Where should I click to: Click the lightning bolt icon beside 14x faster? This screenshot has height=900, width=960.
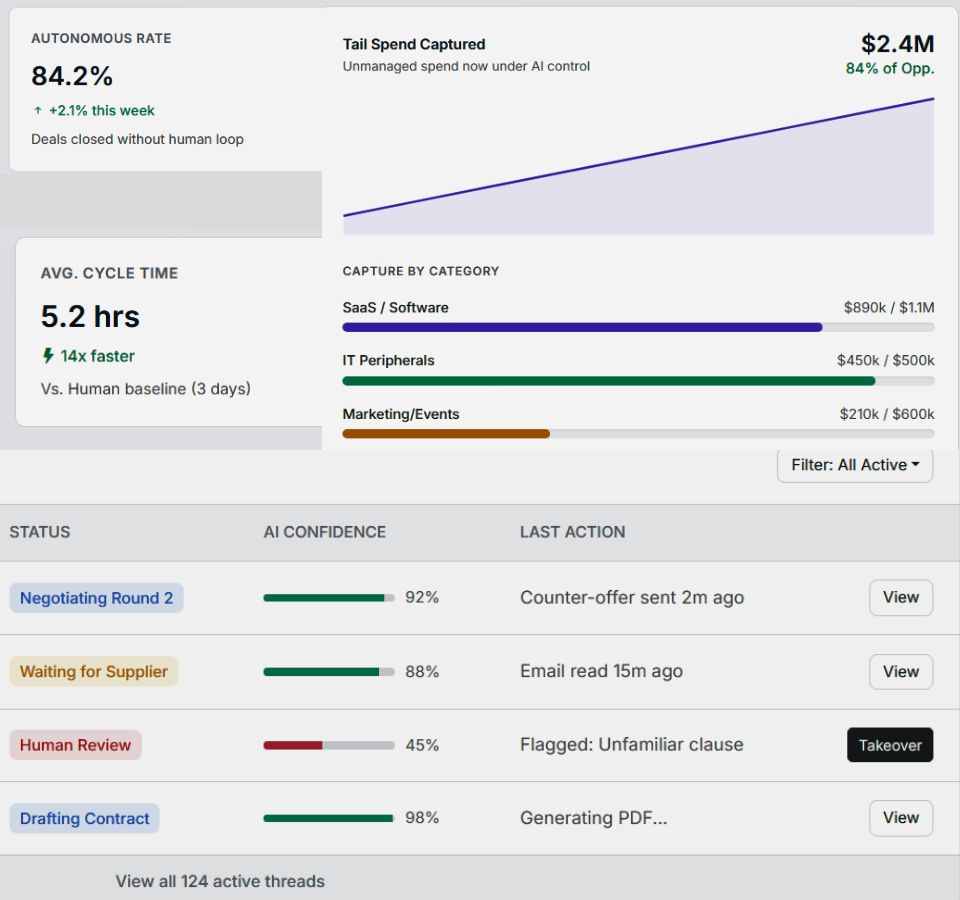pos(48,356)
